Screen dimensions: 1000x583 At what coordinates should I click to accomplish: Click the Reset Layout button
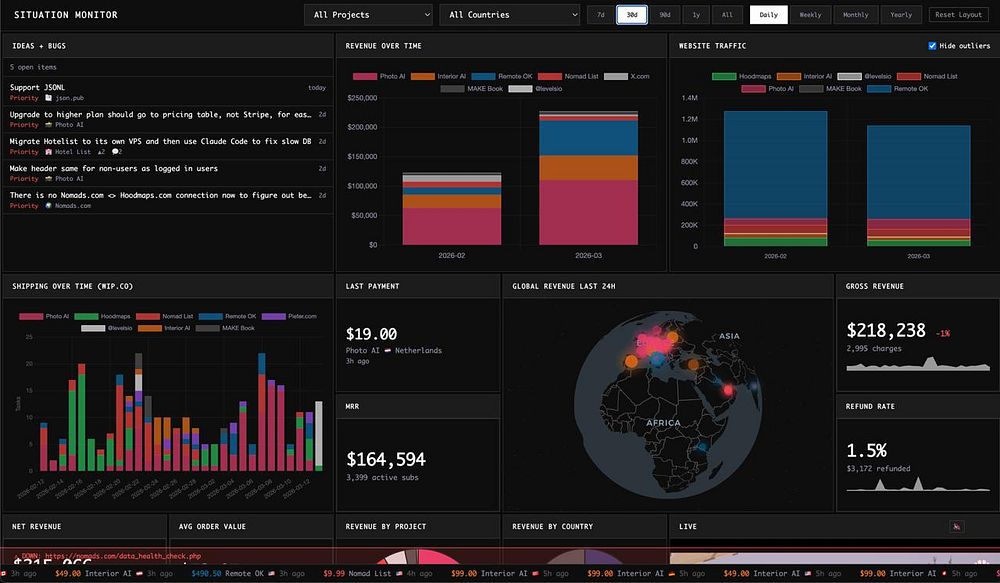tap(958, 15)
